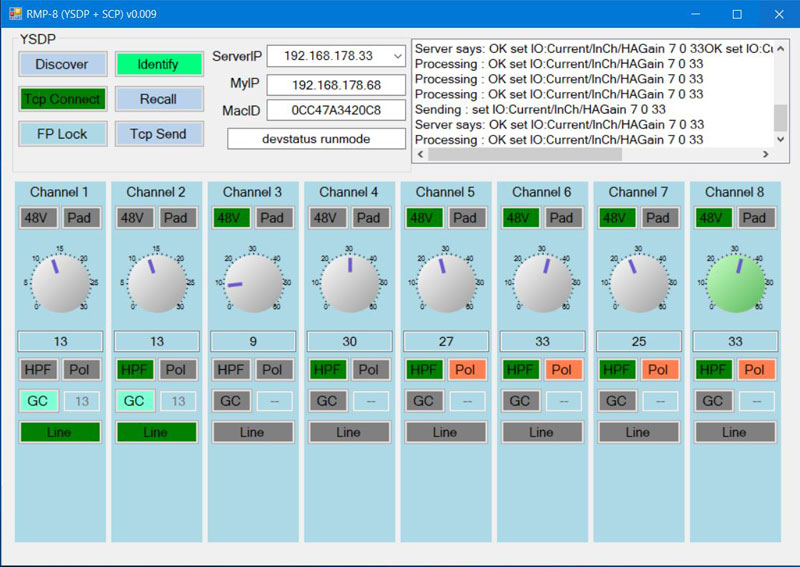Toggle Pol polarity on Channel 7
The image size is (800, 567).
(660, 369)
